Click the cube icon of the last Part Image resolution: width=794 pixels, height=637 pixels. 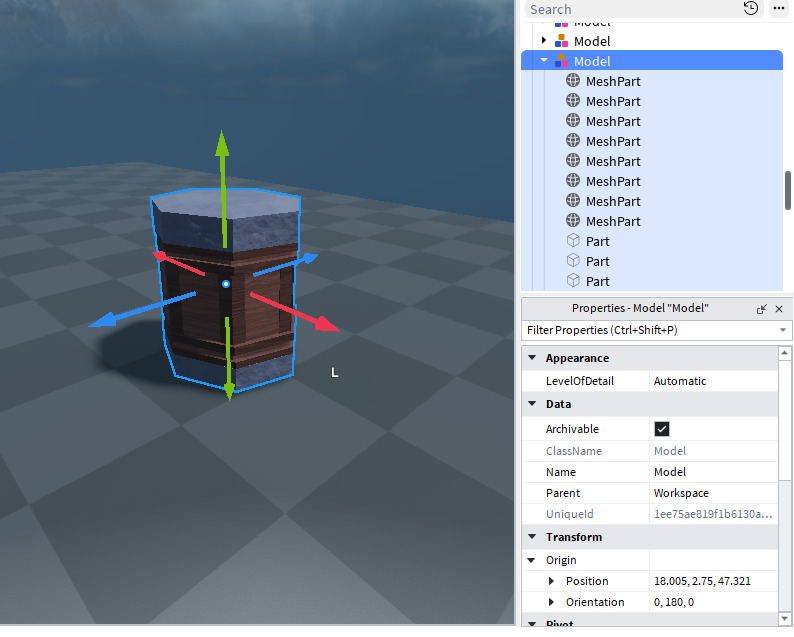pyautogui.click(x=573, y=280)
